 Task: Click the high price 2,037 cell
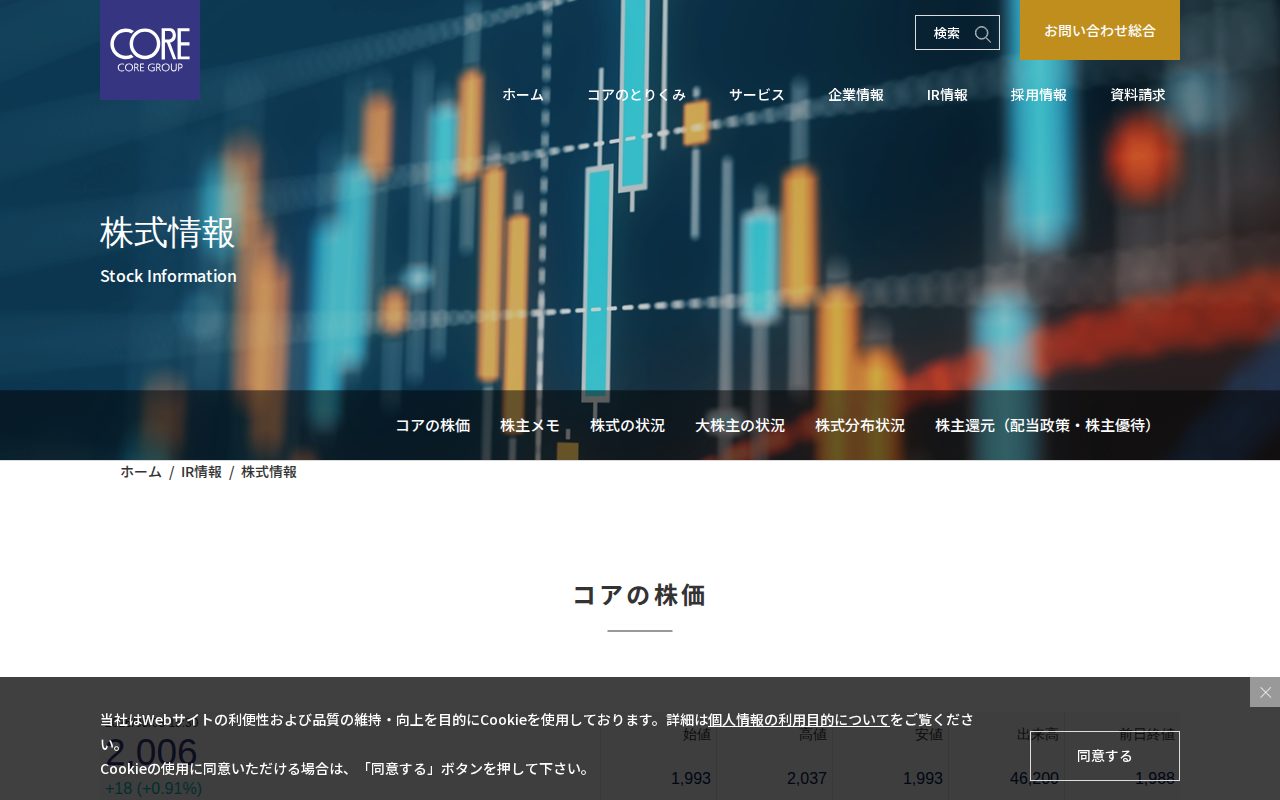pos(807,778)
